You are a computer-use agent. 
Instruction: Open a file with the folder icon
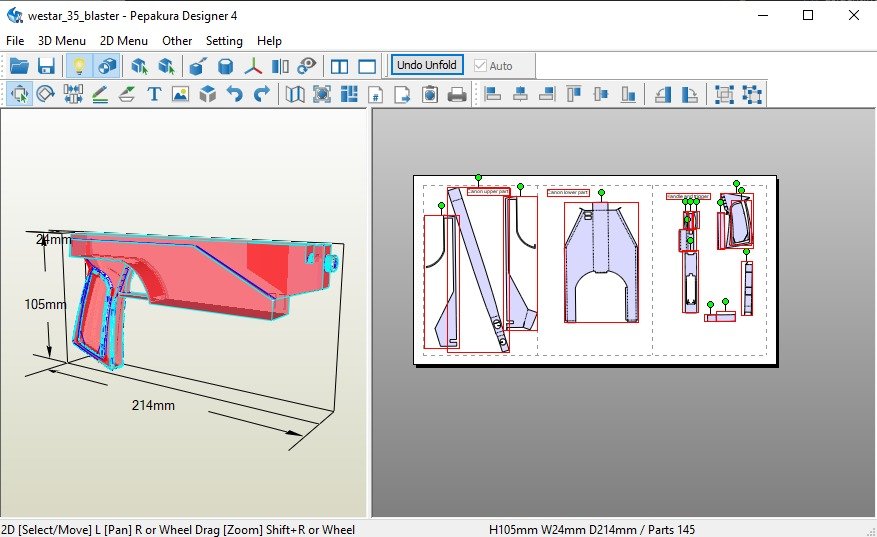point(19,66)
